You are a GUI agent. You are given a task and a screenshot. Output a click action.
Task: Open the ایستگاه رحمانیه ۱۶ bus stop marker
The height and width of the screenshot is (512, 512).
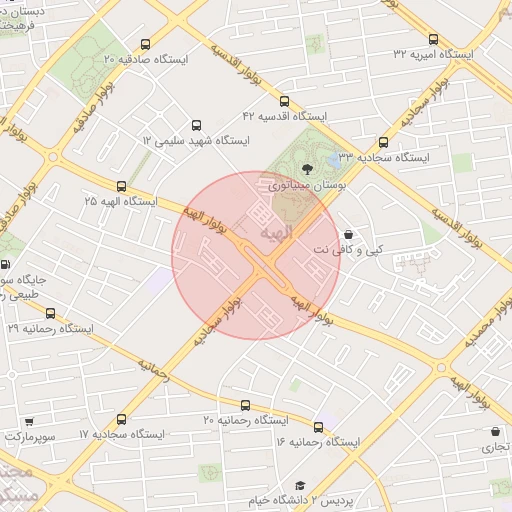click(x=319, y=427)
